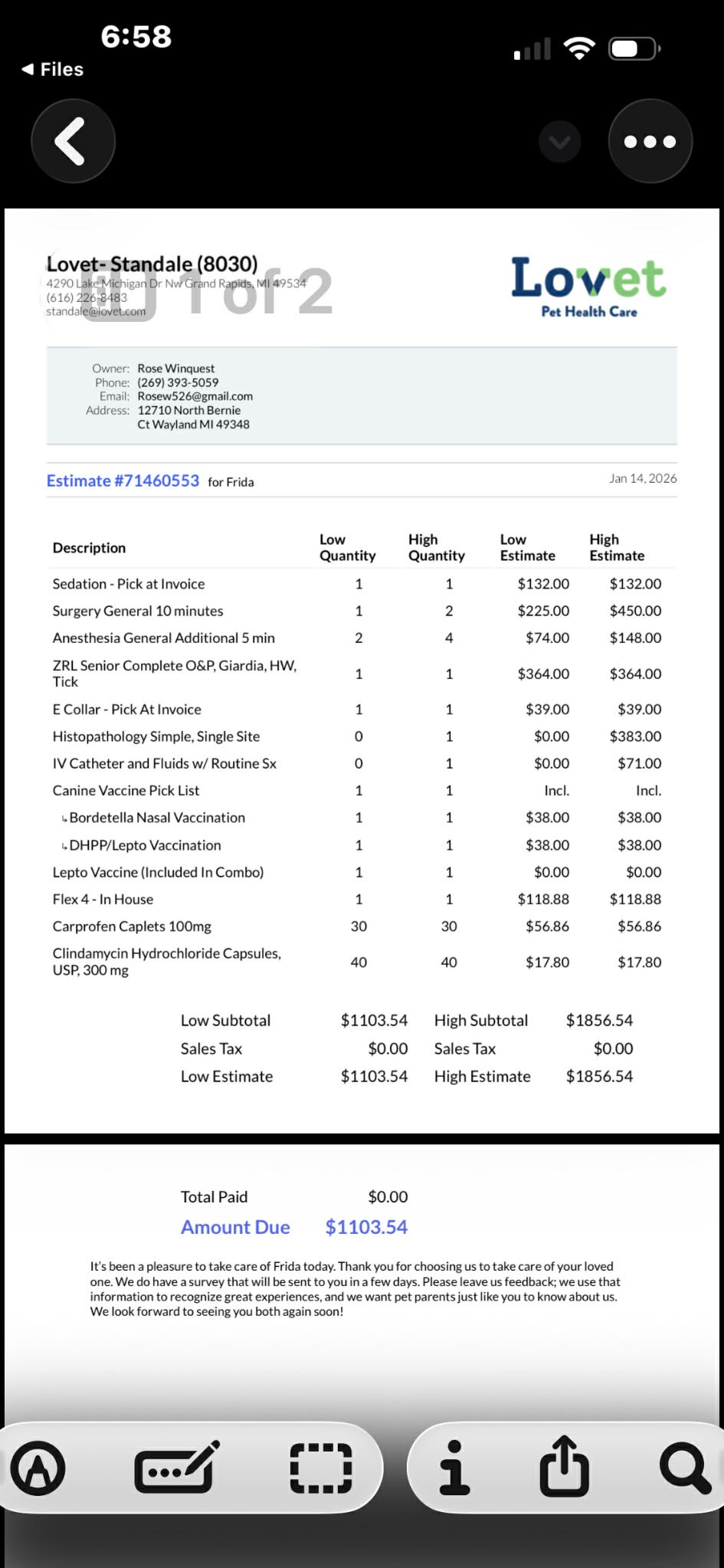The width and height of the screenshot is (724, 1568).
Task: Open the Markup pen tool
Action: tap(38, 1468)
